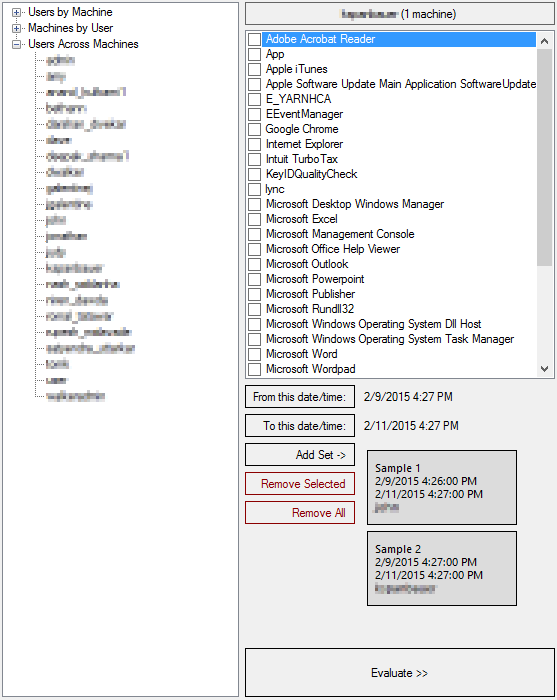Check the Apple iTunes checkbox
Screen dimensions: 557x700
pyautogui.click(x=254, y=69)
